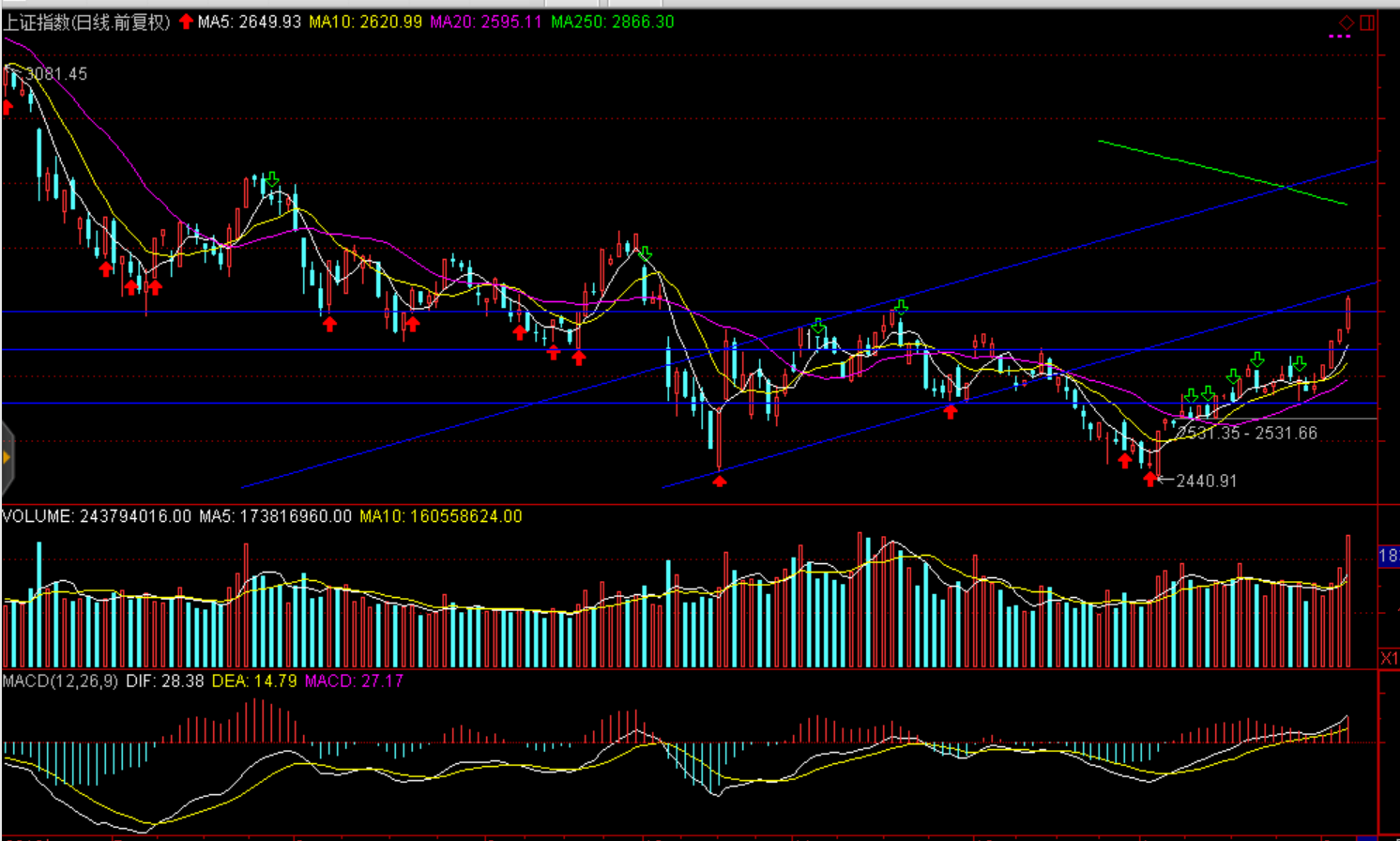
Task: Click the red diamond icon at top right
Action: tap(1347, 23)
